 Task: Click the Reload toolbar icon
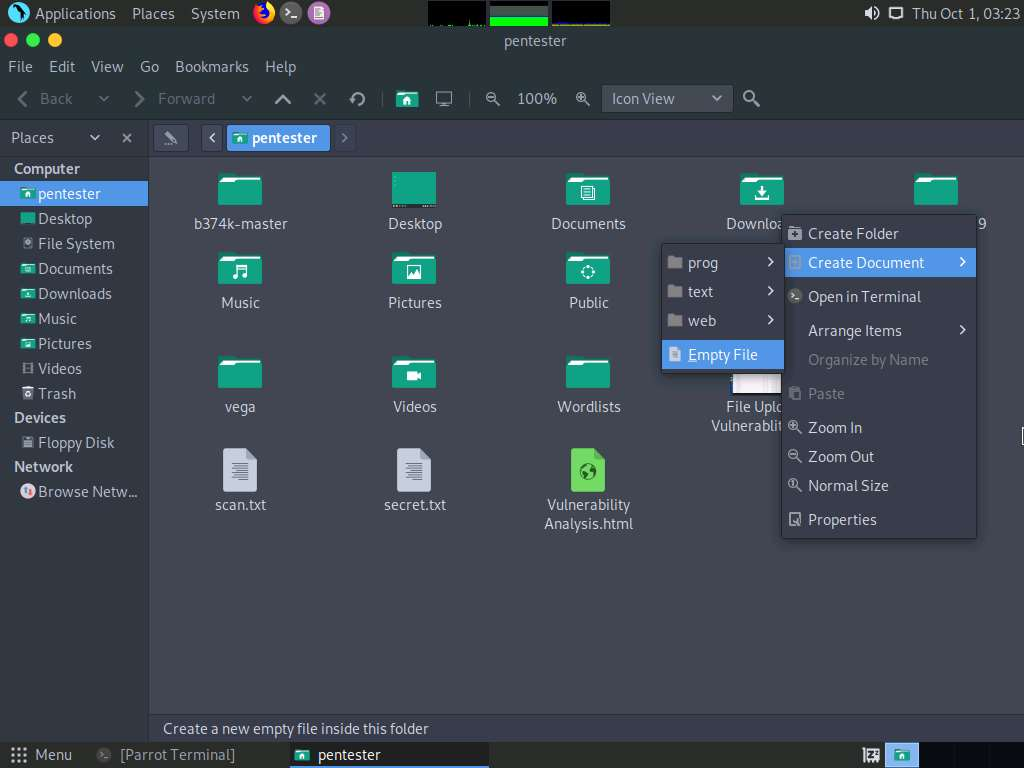357,99
